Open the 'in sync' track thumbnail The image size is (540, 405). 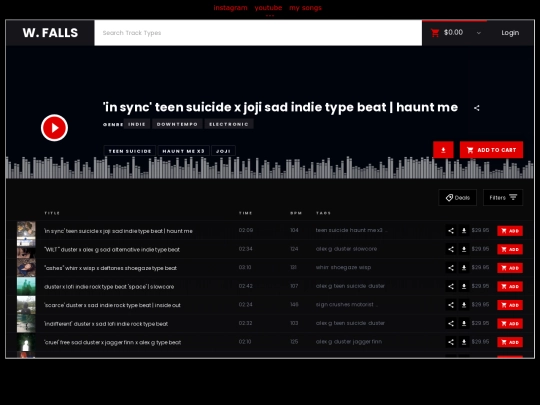coord(26,231)
